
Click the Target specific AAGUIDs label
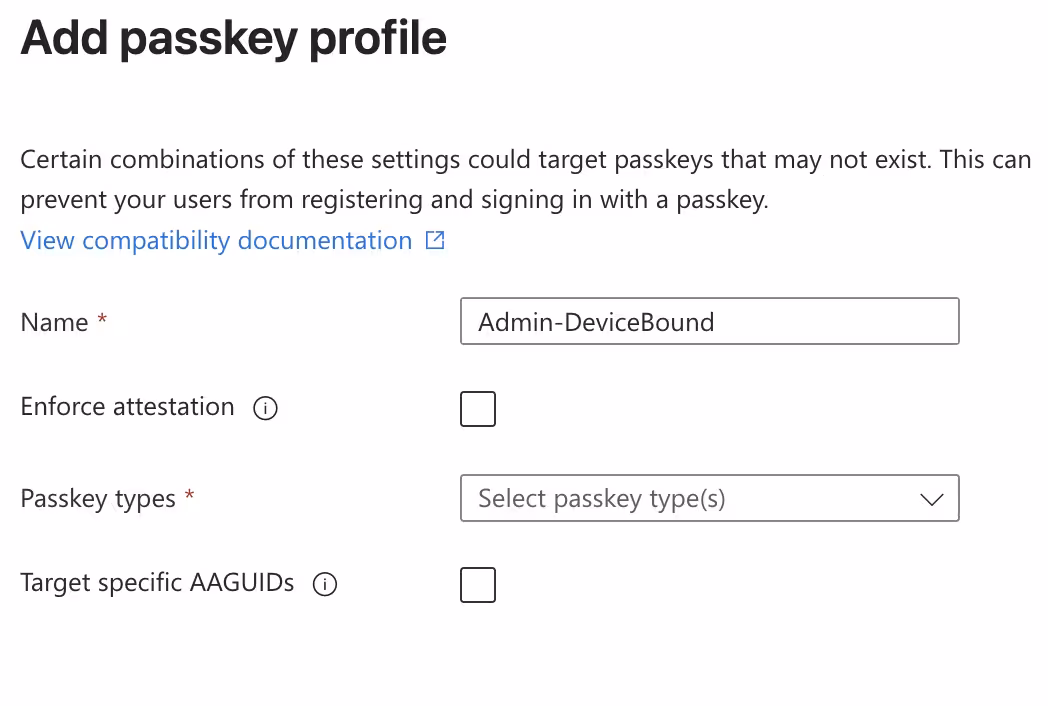[x=157, y=582]
